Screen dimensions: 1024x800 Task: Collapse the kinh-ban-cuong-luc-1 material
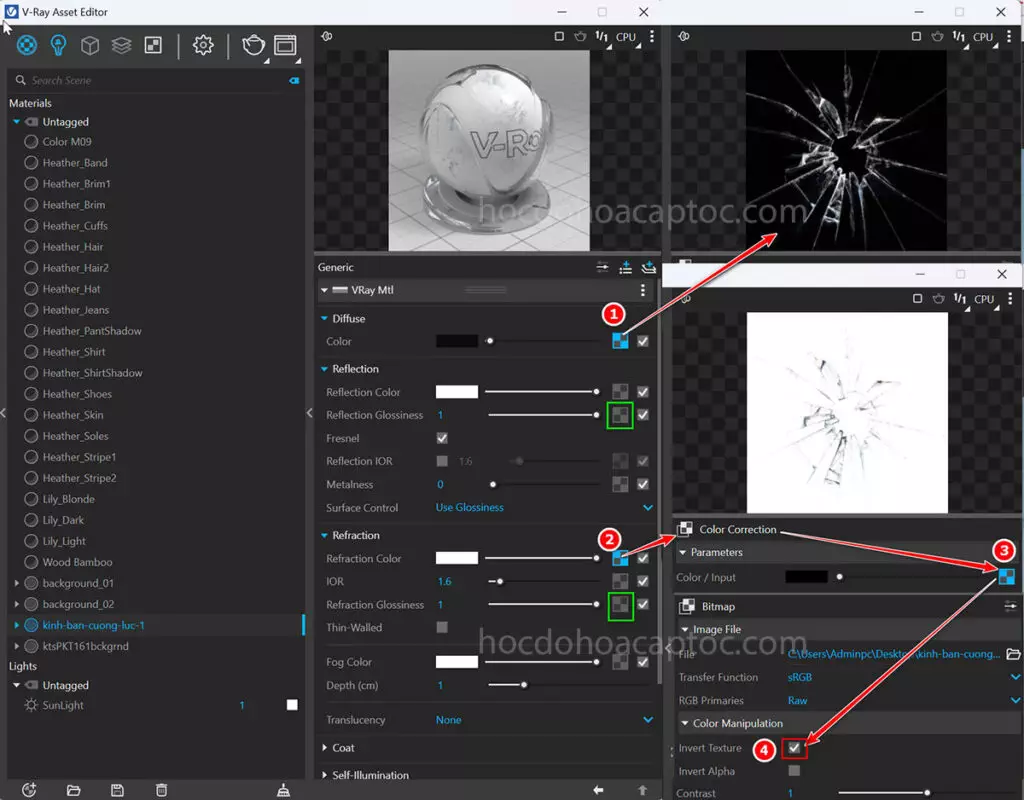18,624
